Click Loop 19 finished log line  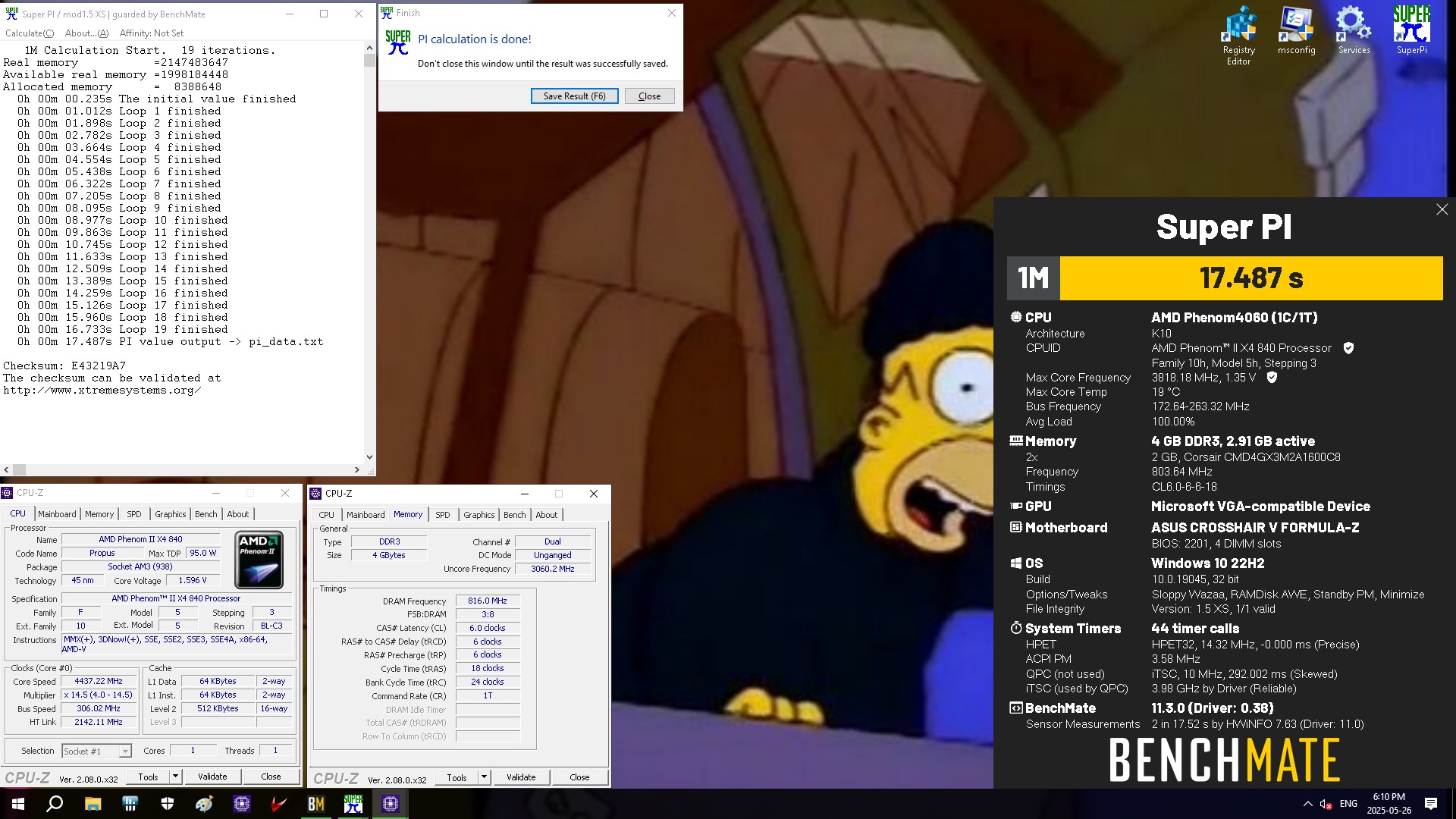pos(122,330)
